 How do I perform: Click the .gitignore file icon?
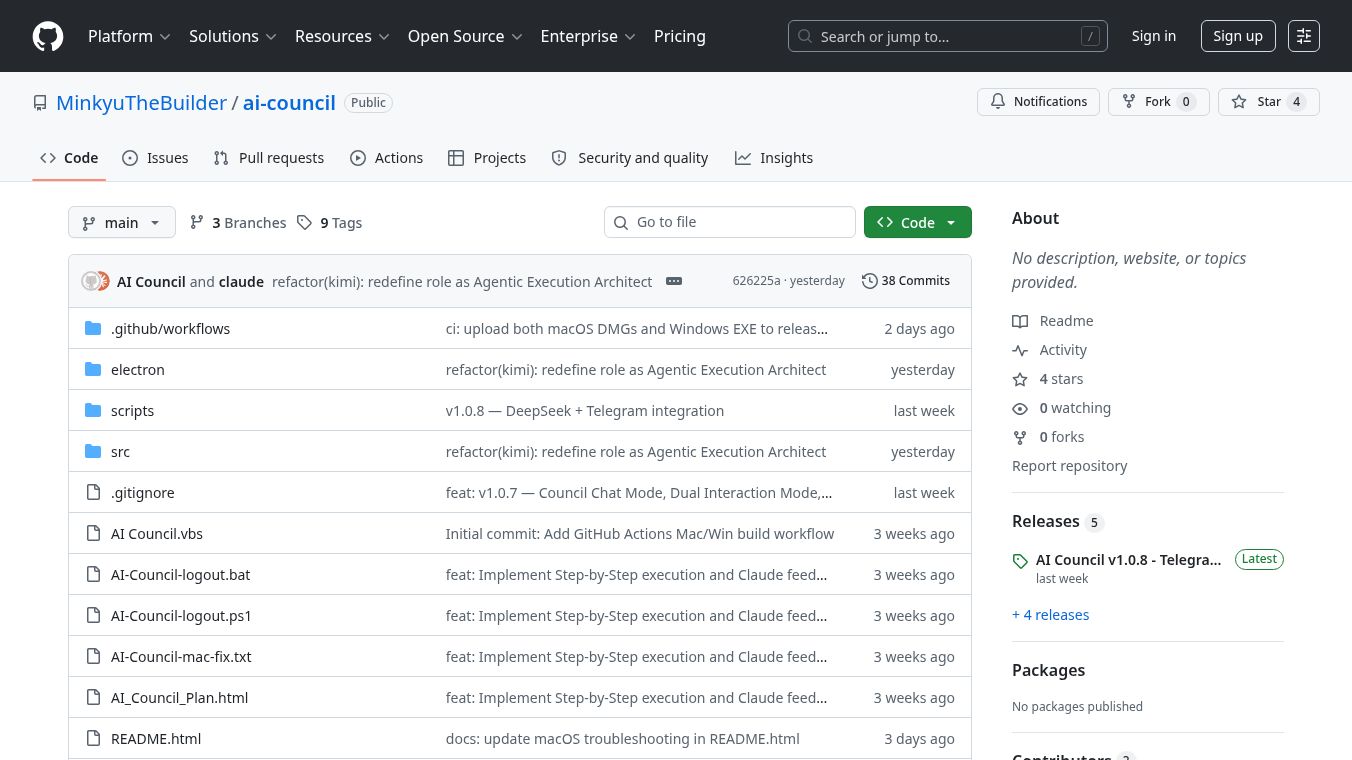[x=93, y=492]
